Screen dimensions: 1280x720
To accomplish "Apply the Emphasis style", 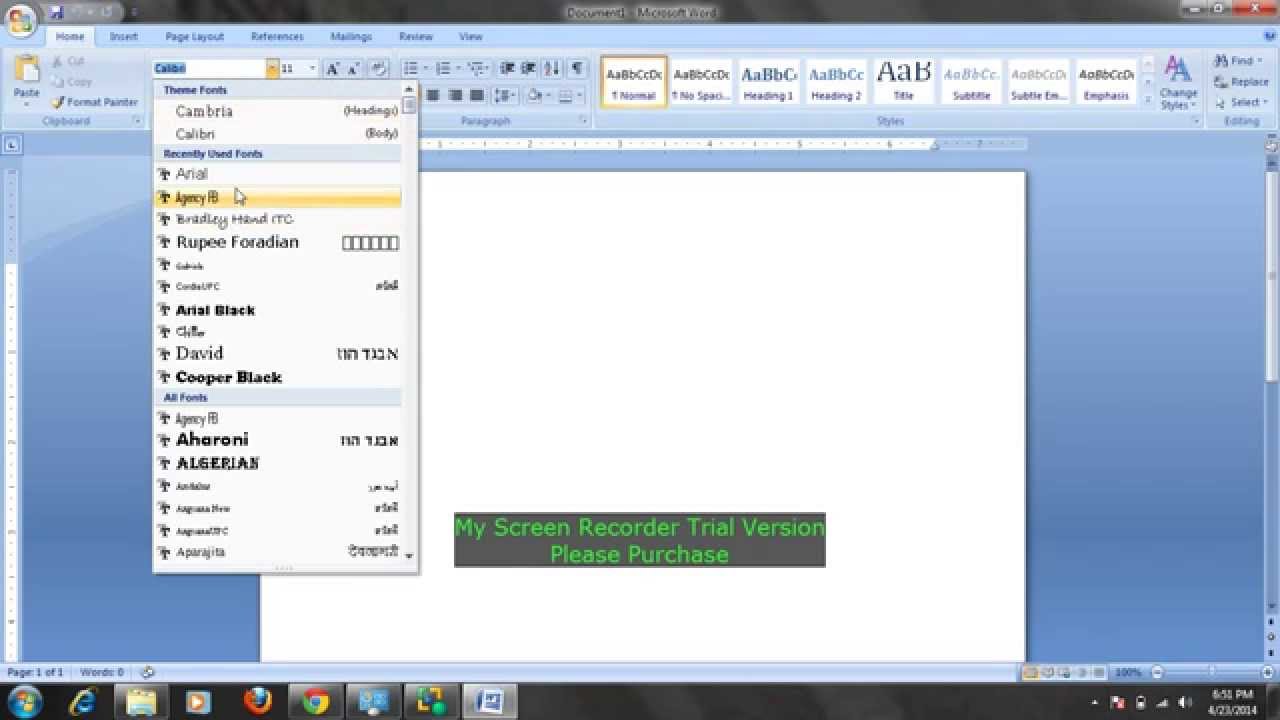I will pos(1106,82).
